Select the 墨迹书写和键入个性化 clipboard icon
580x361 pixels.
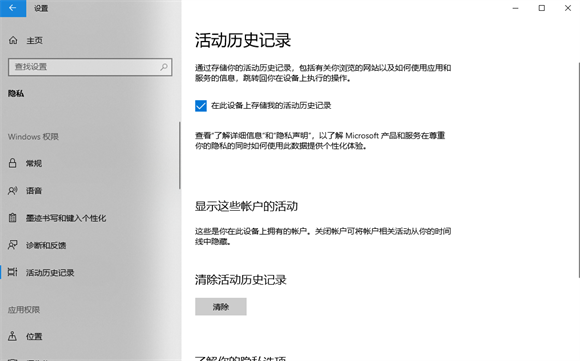click(13, 218)
